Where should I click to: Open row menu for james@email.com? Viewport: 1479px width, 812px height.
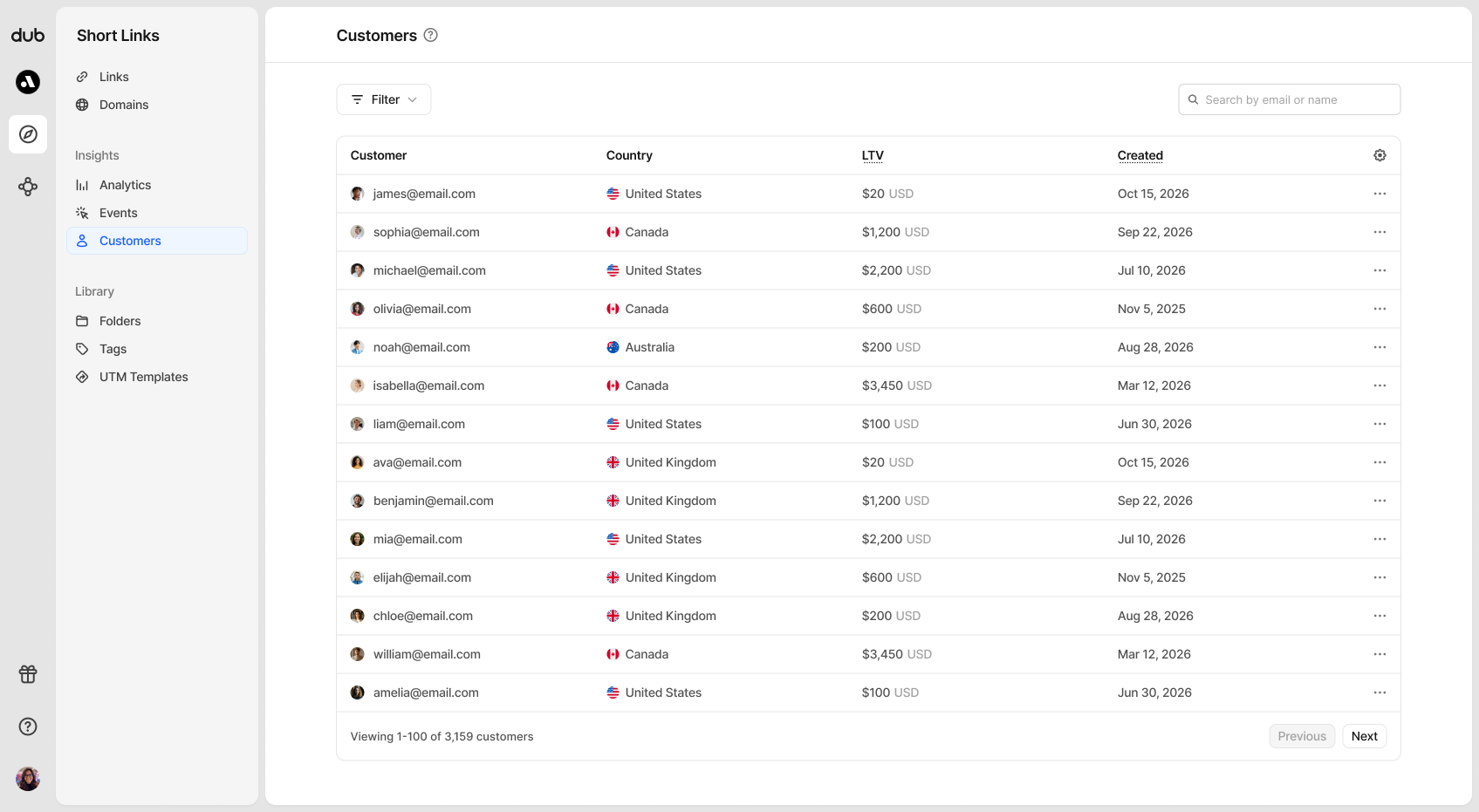1380,194
